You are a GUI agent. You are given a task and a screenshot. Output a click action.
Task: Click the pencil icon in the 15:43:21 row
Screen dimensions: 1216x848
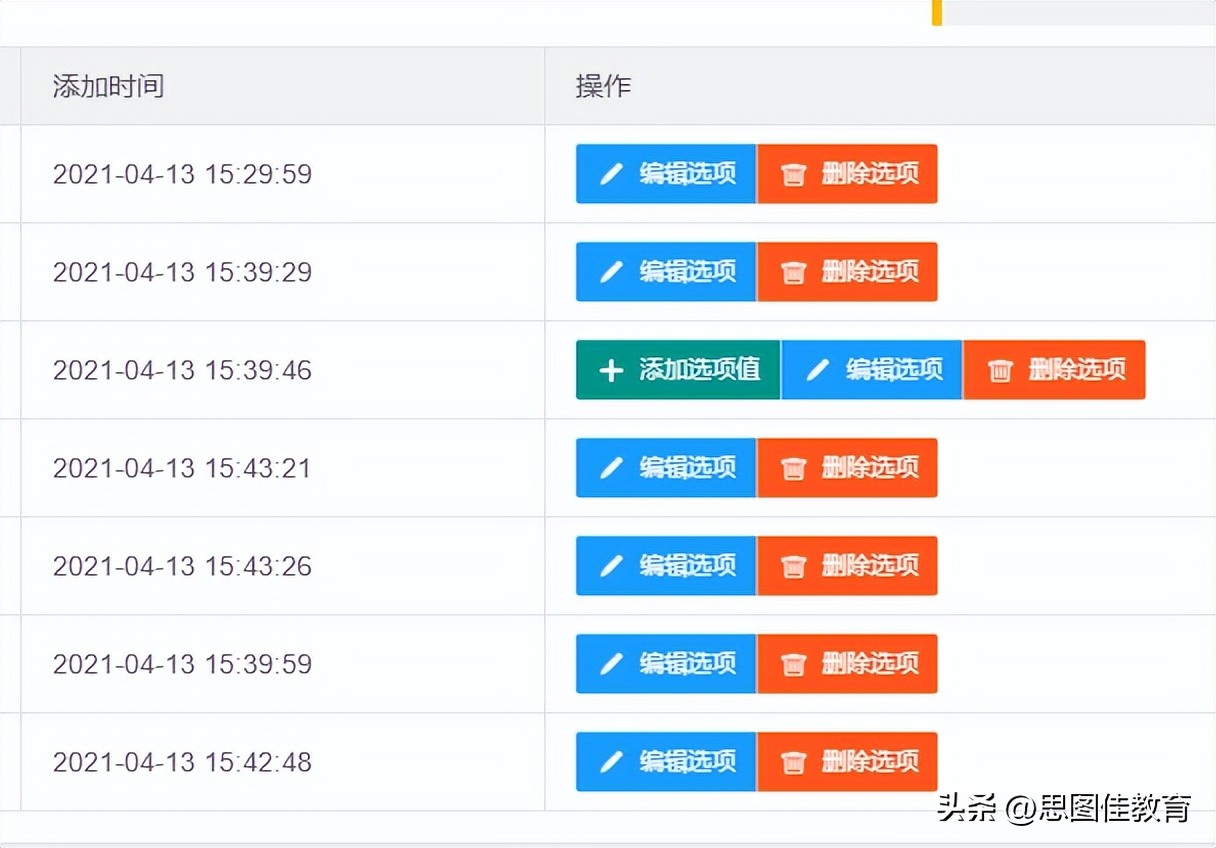click(x=611, y=467)
